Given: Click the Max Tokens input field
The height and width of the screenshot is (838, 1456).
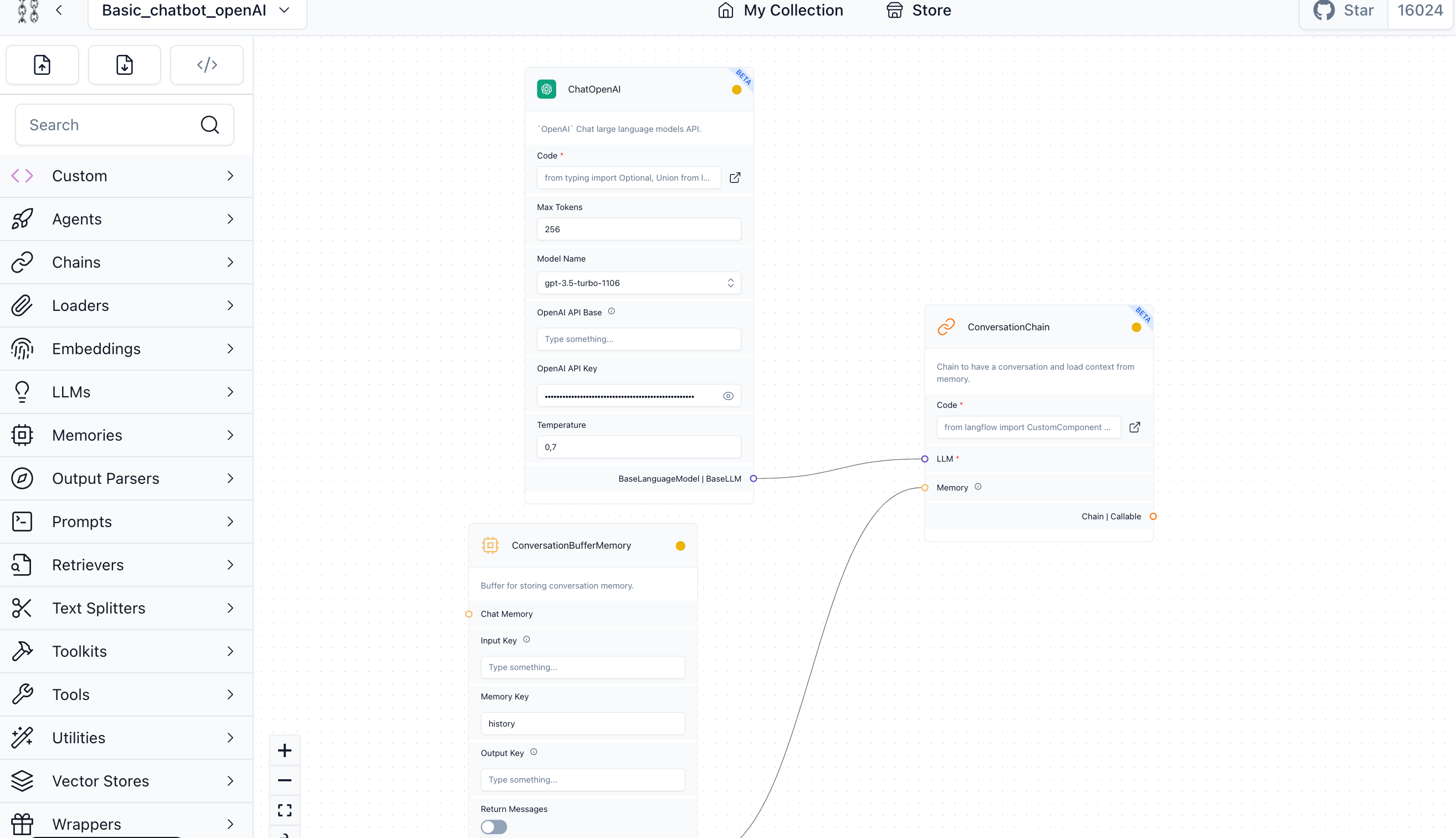Looking at the screenshot, I should [639, 229].
